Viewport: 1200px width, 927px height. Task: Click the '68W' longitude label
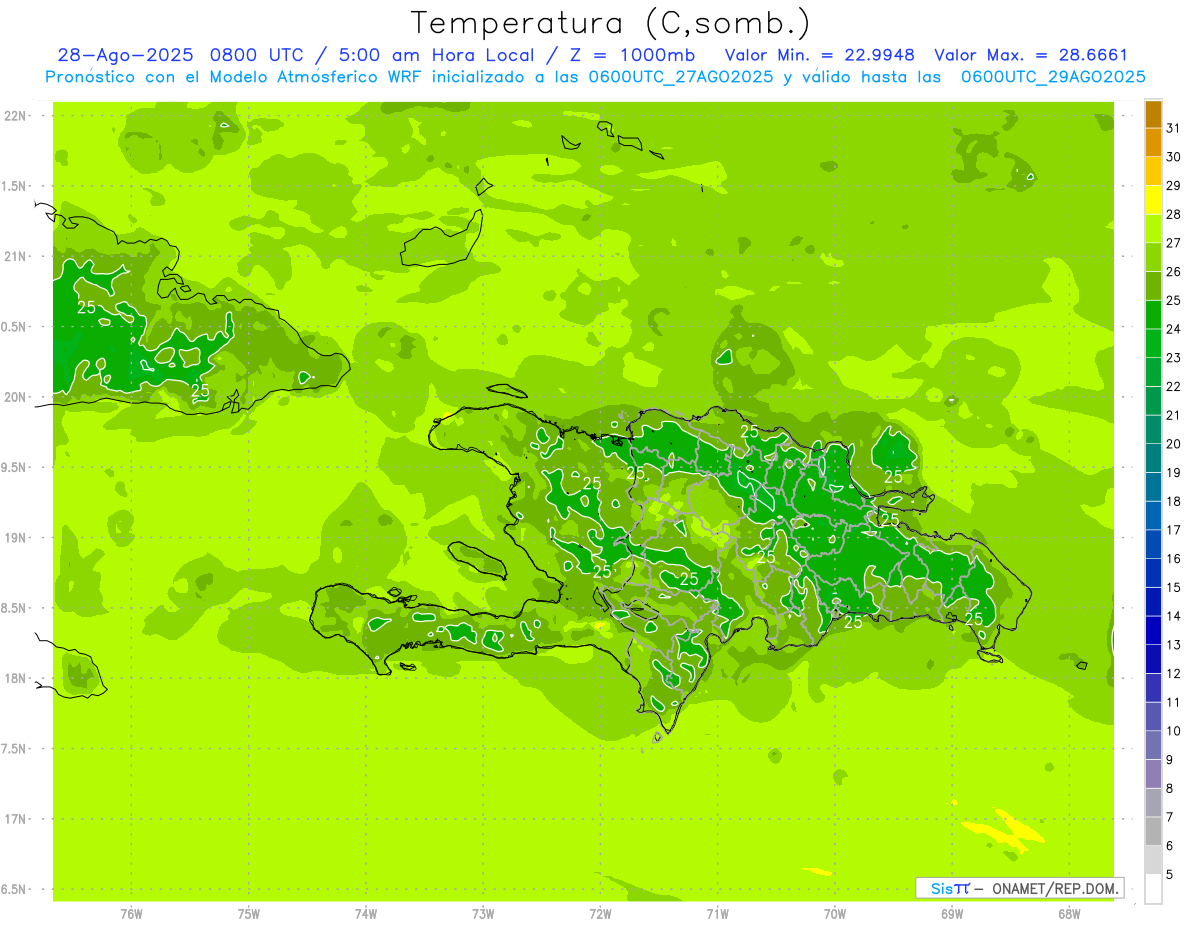pos(1068,913)
